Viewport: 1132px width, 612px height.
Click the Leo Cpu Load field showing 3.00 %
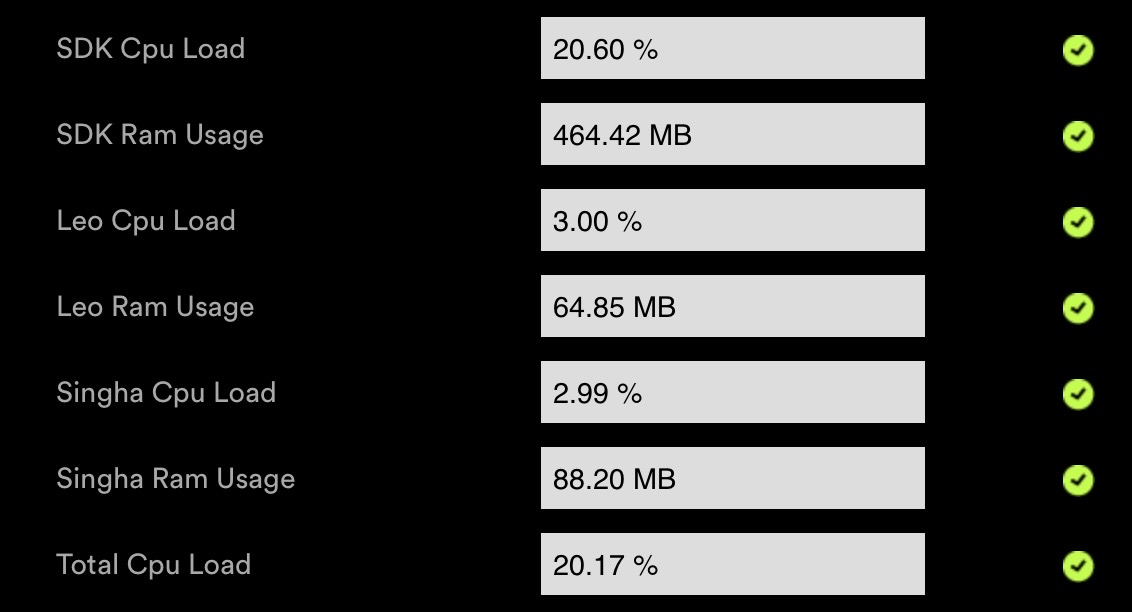click(732, 220)
